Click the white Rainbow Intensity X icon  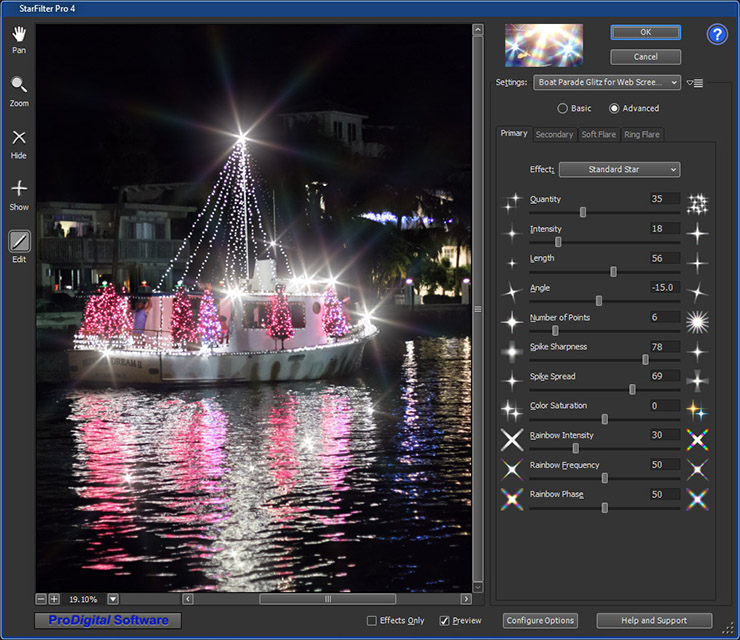tap(512, 440)
